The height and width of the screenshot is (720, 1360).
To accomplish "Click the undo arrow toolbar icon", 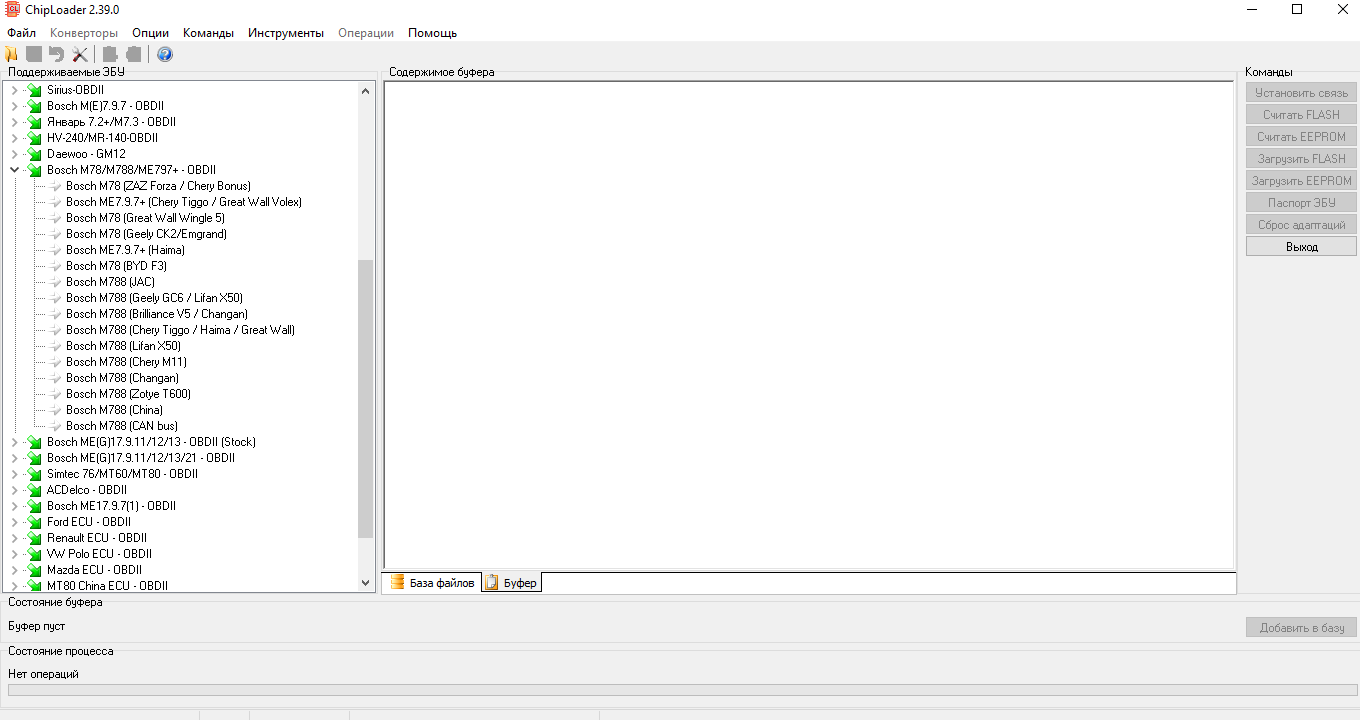I will 57,55.
